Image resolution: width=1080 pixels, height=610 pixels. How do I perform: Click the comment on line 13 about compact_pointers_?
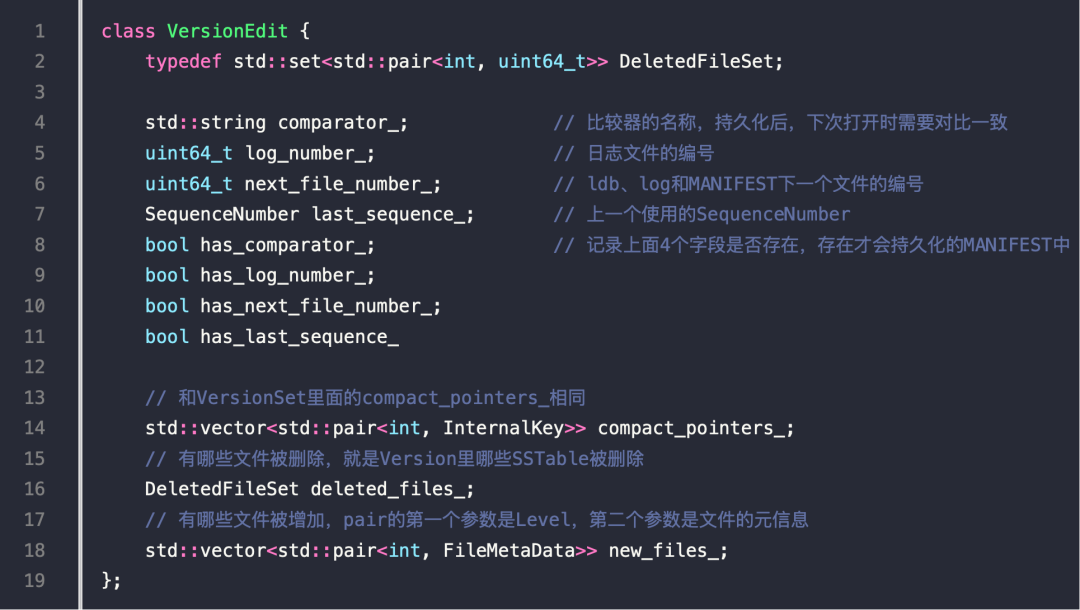(x=365, y=398)
